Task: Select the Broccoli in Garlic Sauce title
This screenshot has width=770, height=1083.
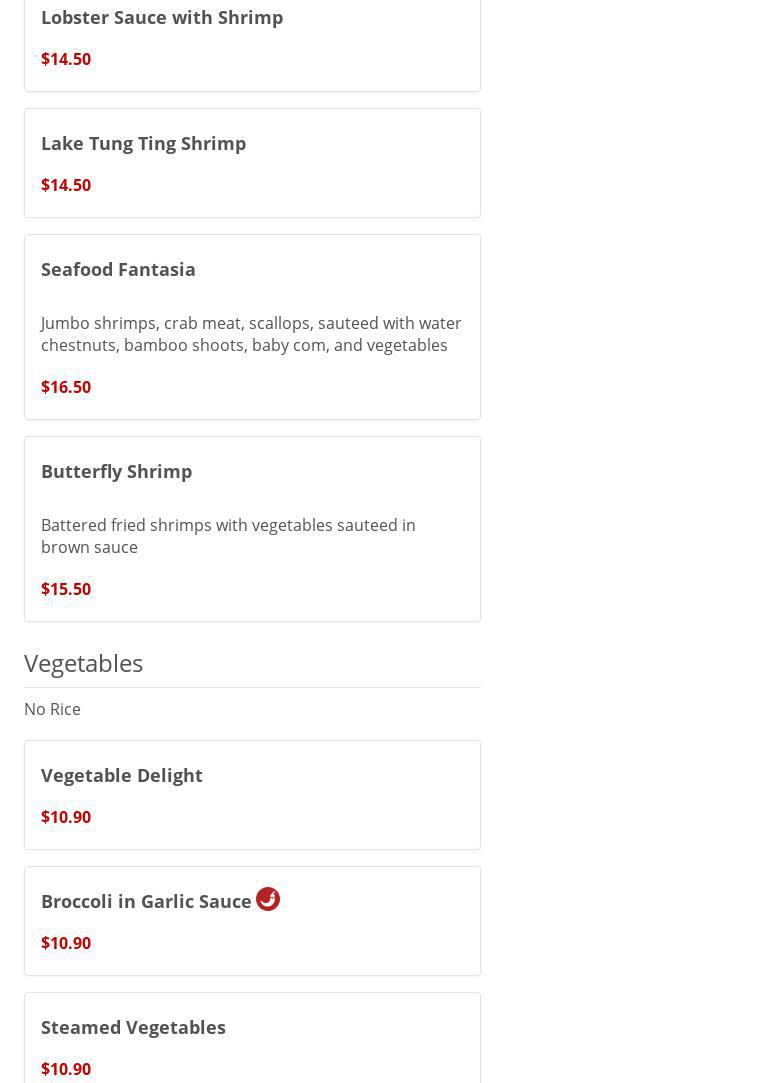Action: coord(146,901)
